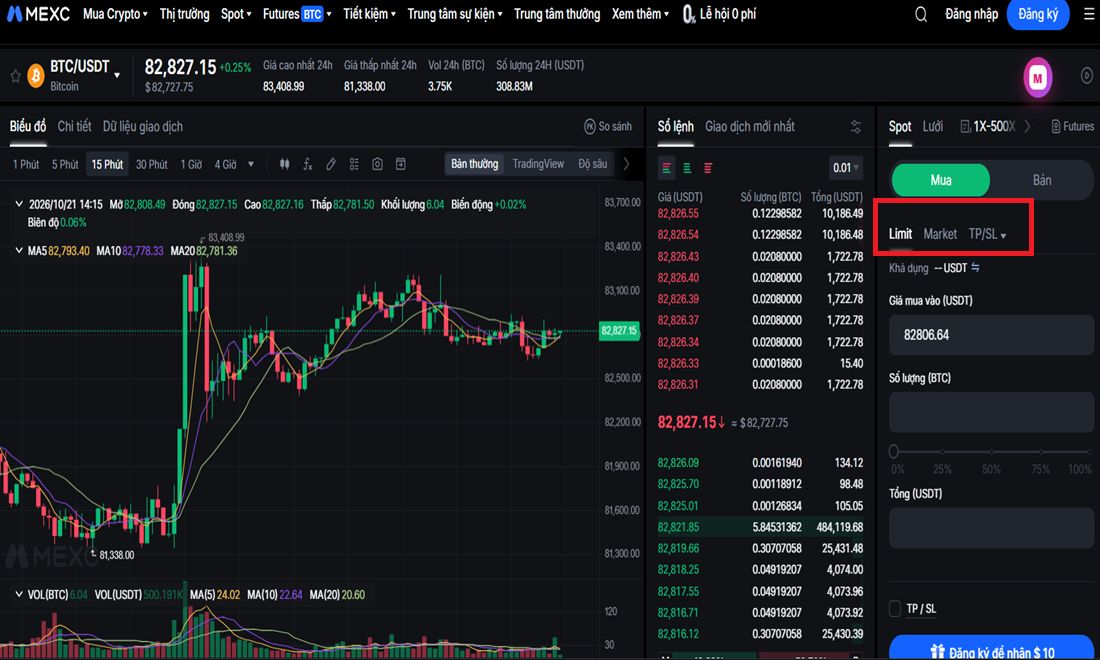This screenshot has width=1100, height=660.
Task: Click the Đăng nhập login link
Action: tap(972, 14)
